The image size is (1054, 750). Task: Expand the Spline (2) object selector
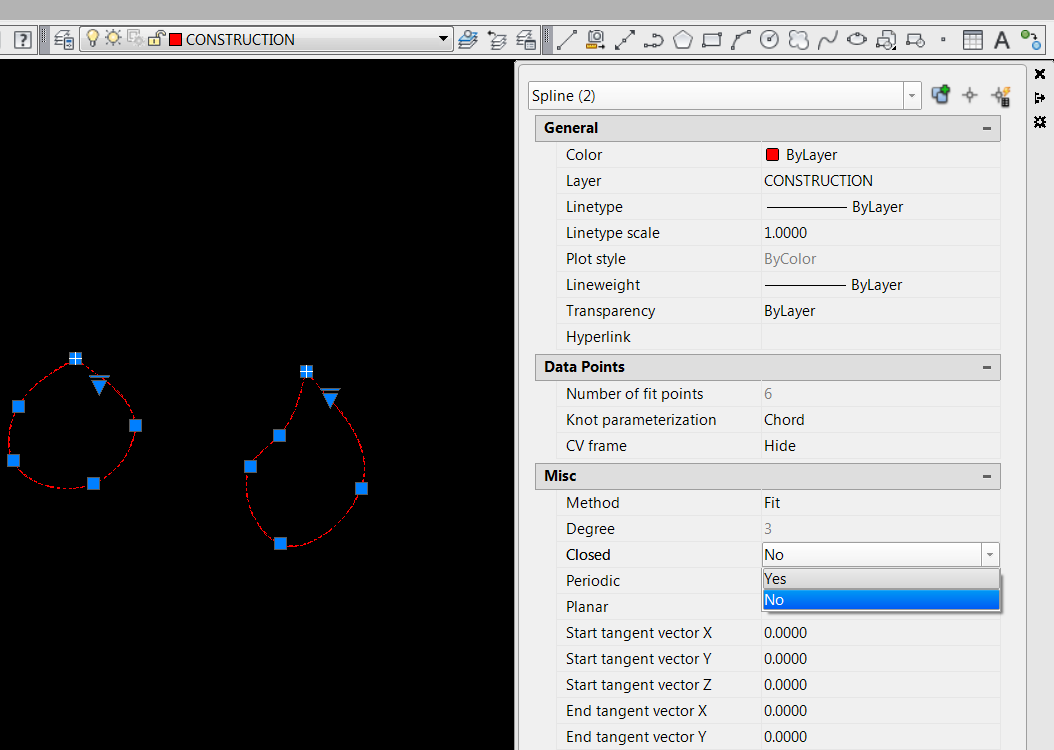pyautogui.click(x=911, y=95)
